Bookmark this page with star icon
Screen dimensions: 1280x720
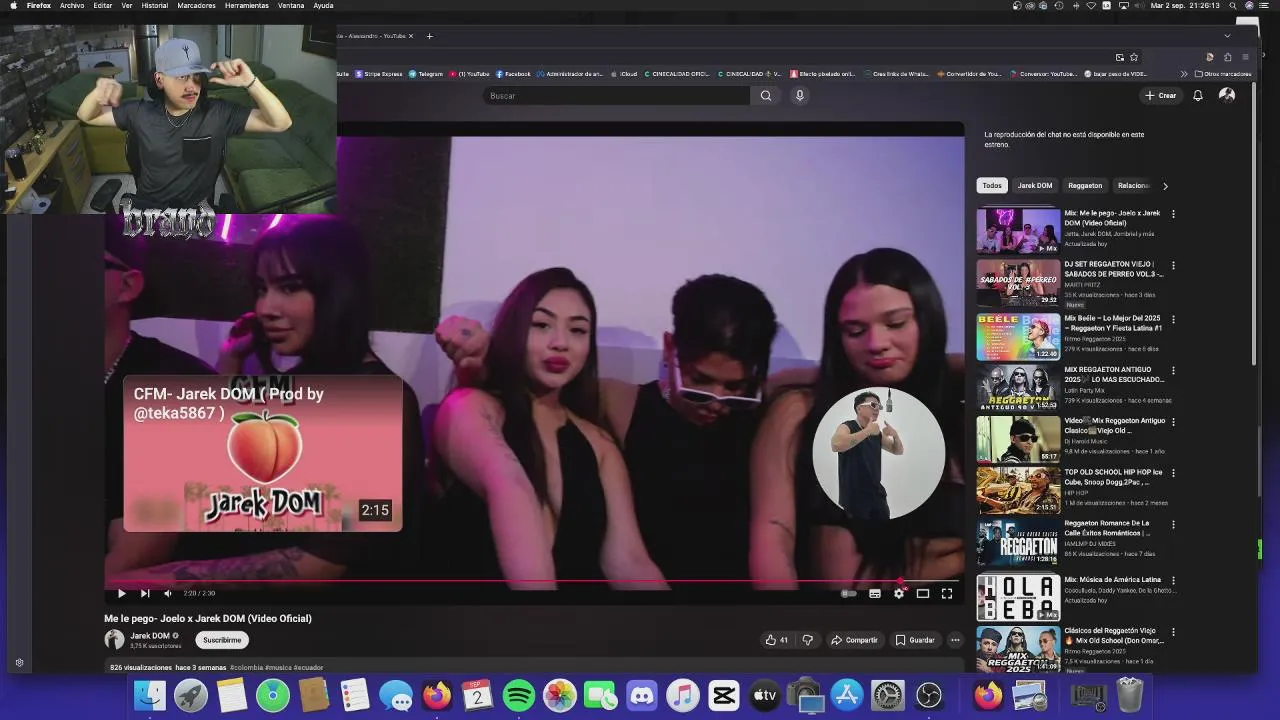point(1134,57)
